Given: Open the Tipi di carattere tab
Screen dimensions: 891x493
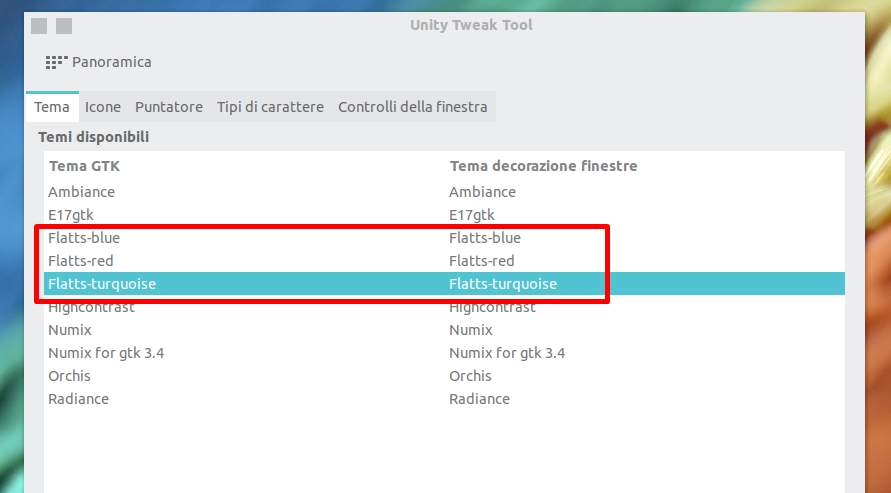Looking at the screenshot, I should point(270,107).
